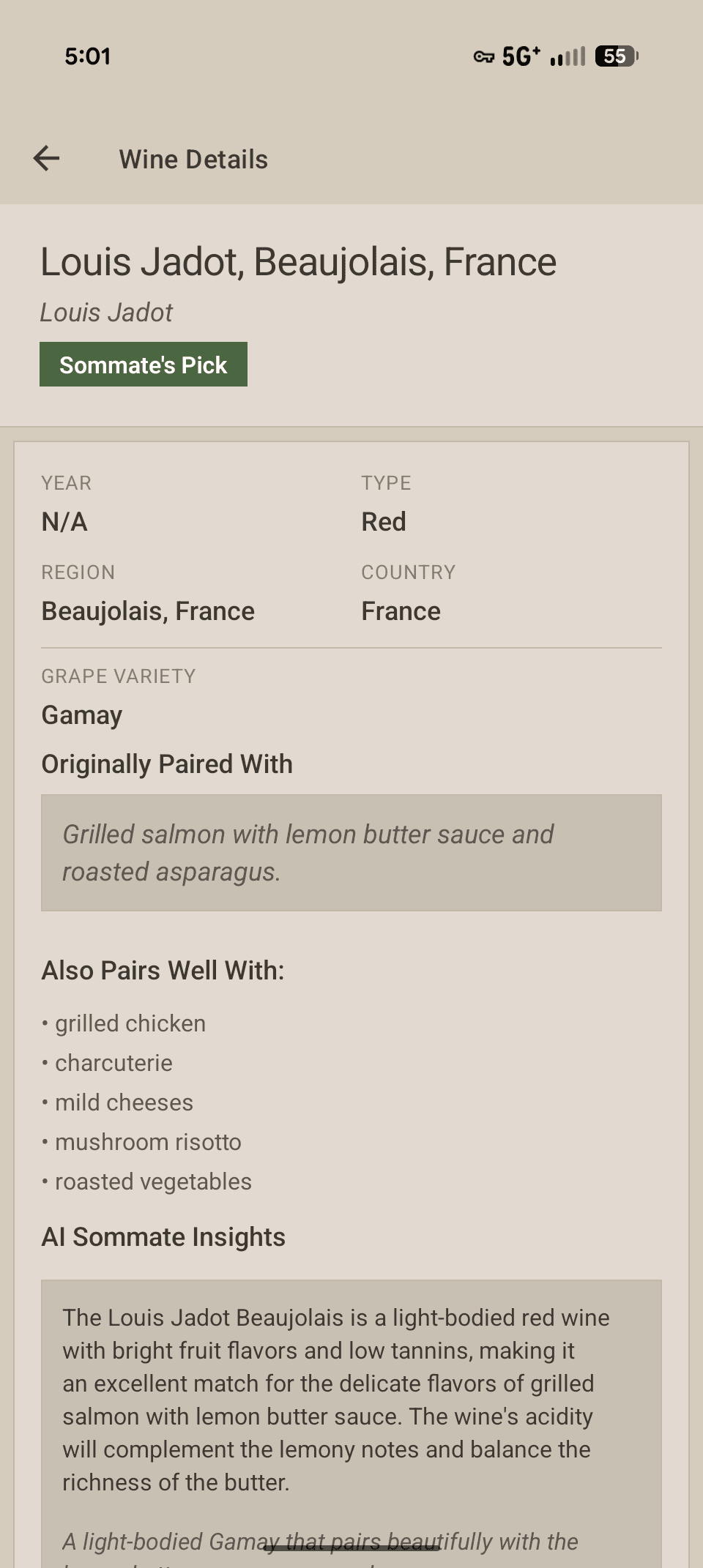Tap the back arrow to leave Wine Details
This screenshot has height=1568, width=703.
click(x=46, y=158)
